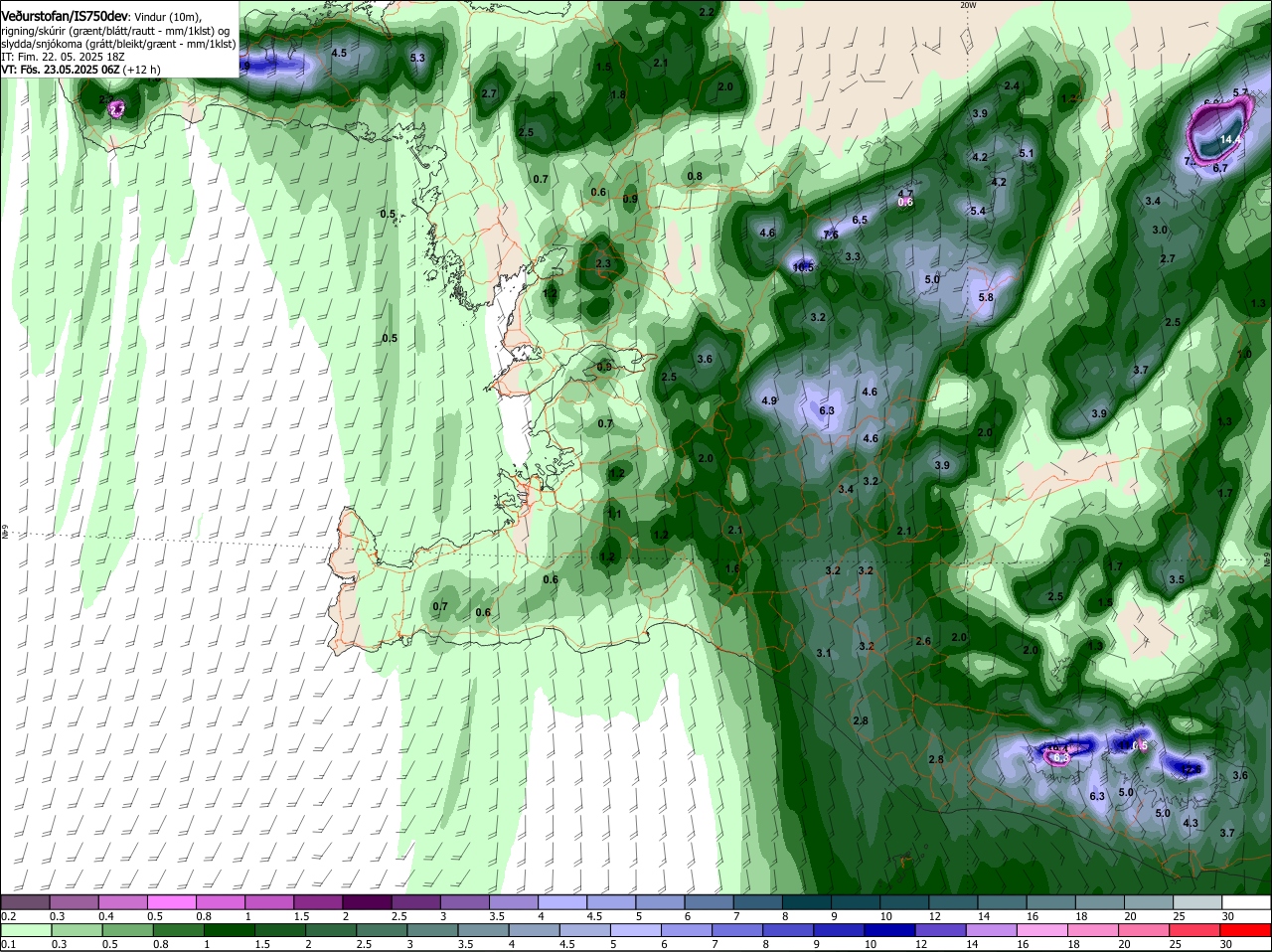Viewport: 1272px width, 952px height.
Task: Click the 20W longitude label
Action: pyautogui.click(x=967, y=5)
